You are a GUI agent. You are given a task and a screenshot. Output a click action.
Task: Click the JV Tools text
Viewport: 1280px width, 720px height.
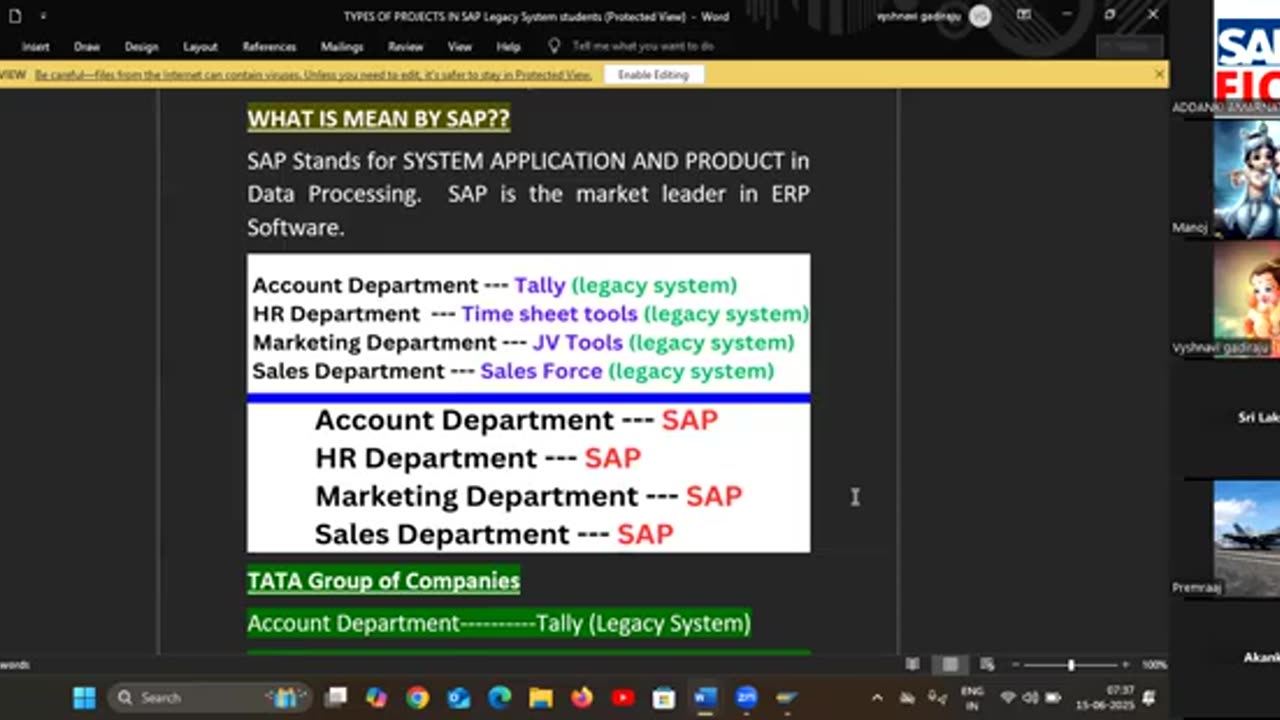(577, 343)
